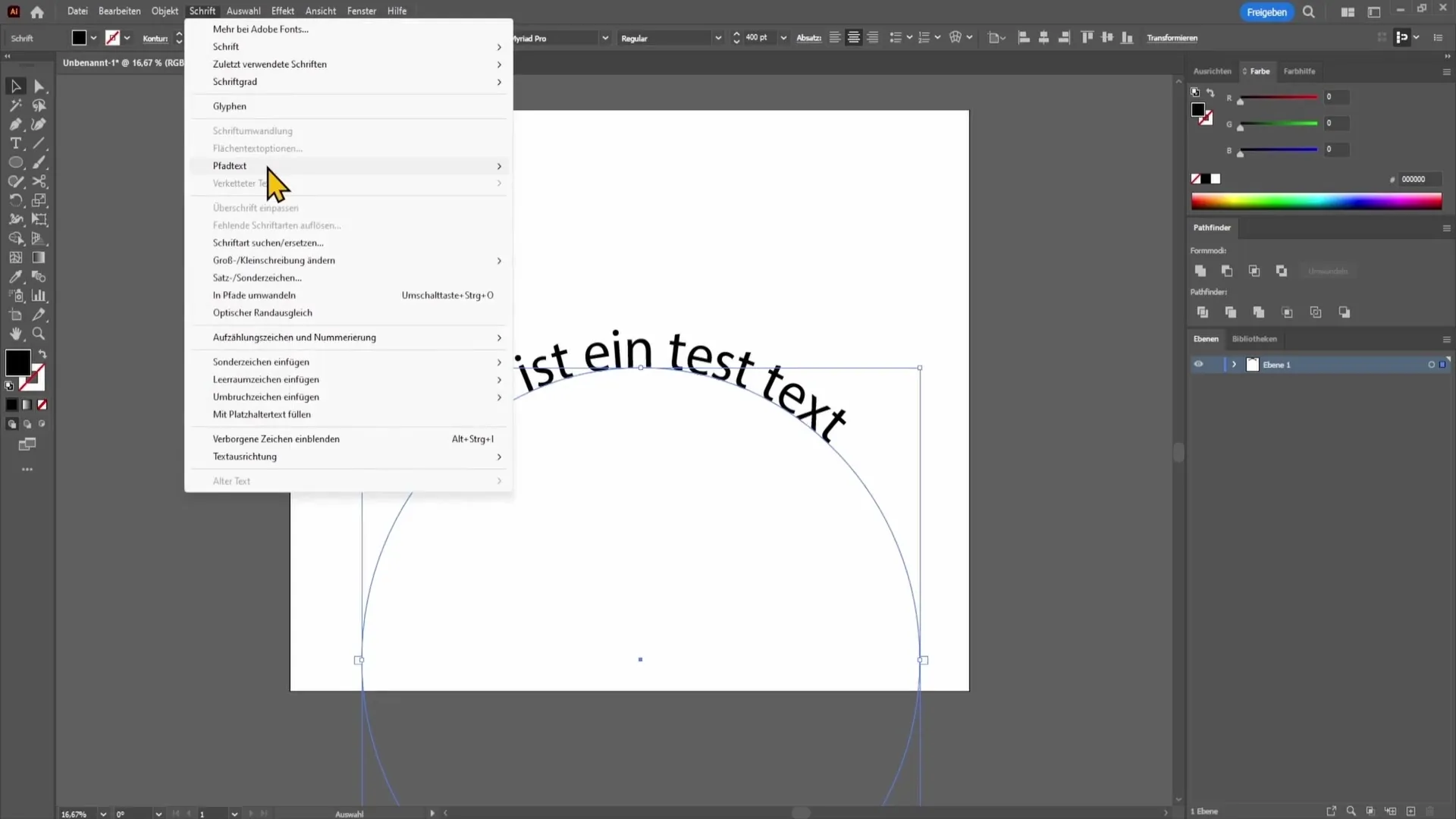Open the font style Regular dropdown
1456x819 pixels.
pyautogui.click(x=717, y=38)
